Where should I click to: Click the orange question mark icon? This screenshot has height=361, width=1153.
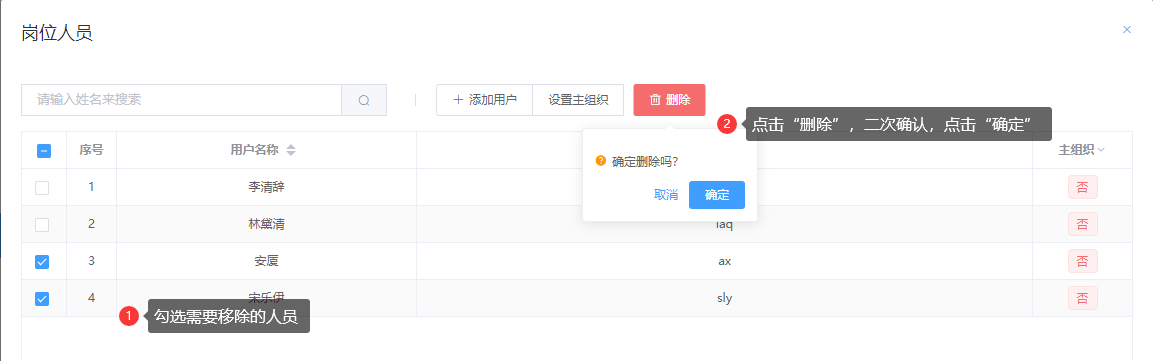(x=601, y=161)
